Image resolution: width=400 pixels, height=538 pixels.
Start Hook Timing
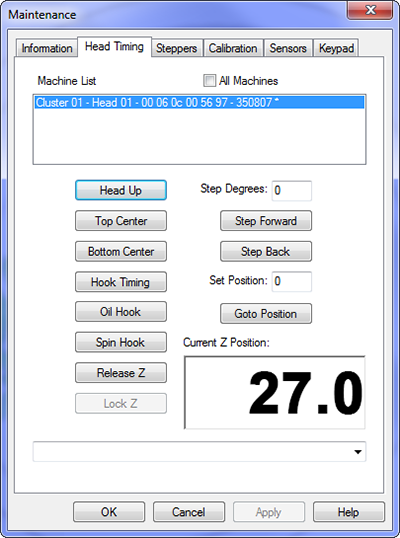121,282
